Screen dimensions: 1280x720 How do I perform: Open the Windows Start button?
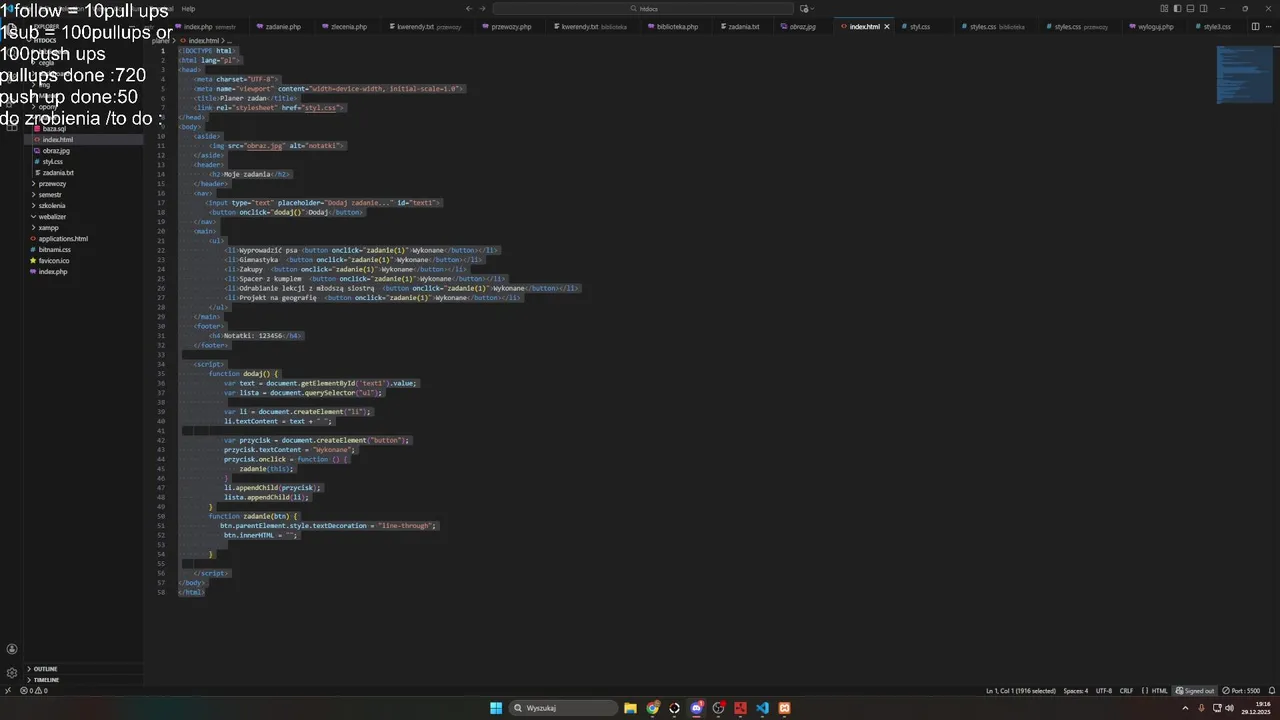496,708
